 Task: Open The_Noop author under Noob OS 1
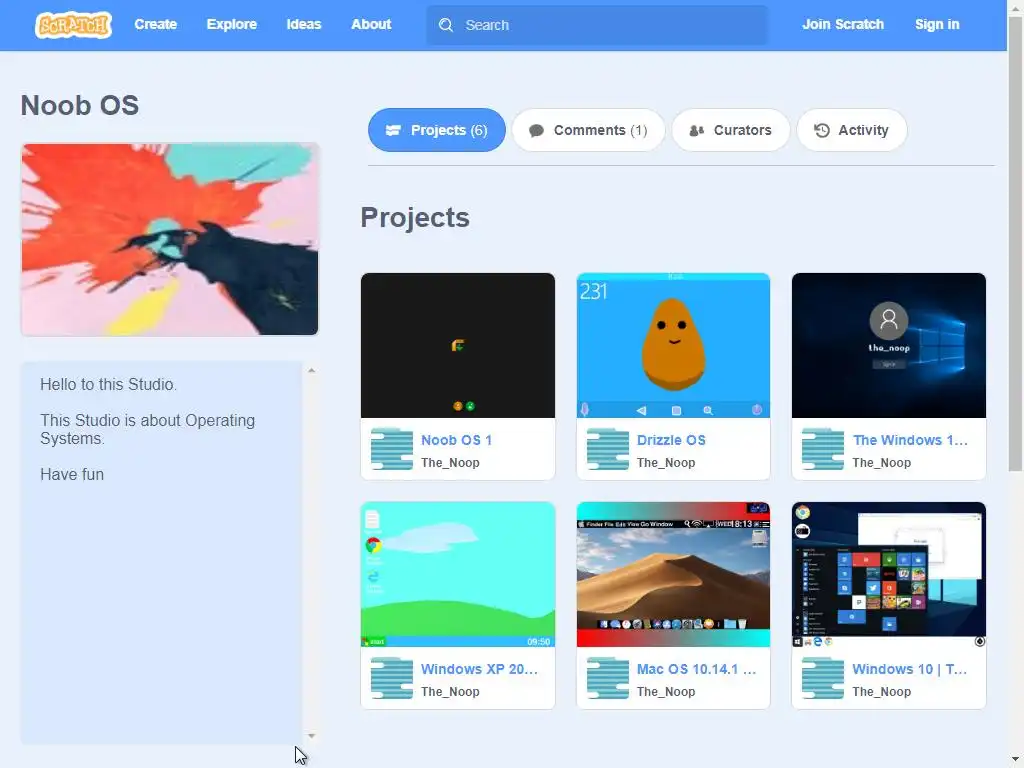(450, 462)
